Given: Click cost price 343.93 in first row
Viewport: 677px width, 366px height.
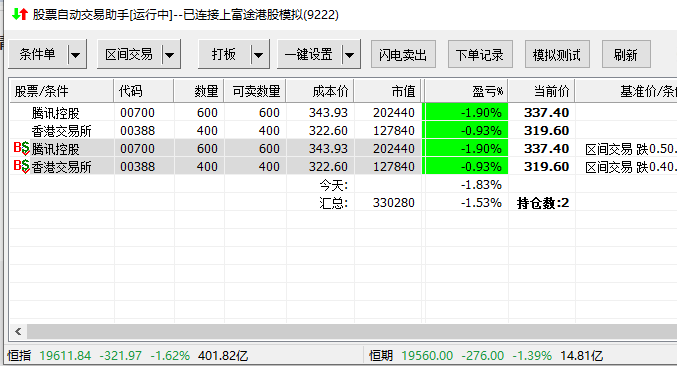Looking at the screenshot, I should 328,113.
